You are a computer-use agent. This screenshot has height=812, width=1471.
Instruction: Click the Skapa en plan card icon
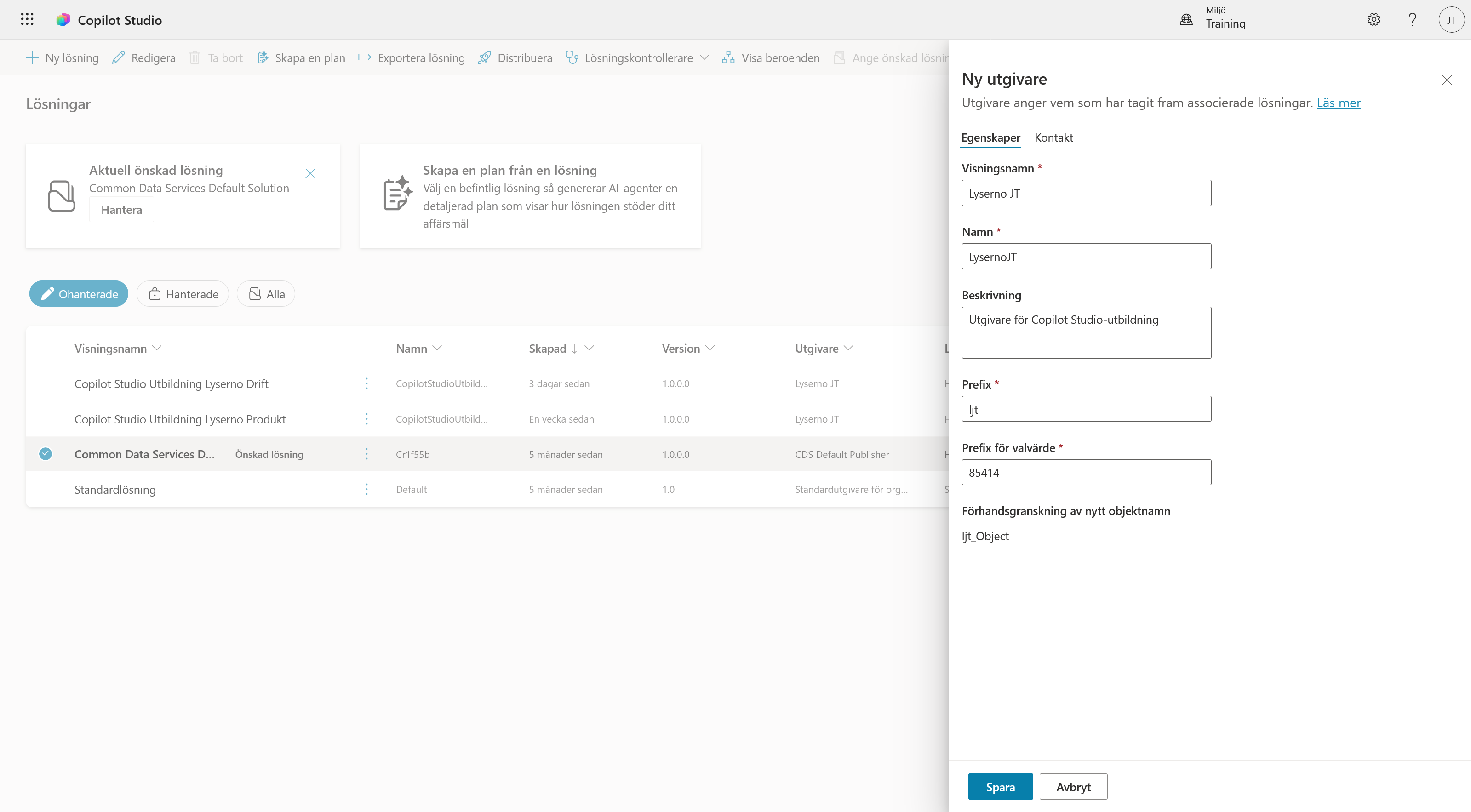point(397,194)
